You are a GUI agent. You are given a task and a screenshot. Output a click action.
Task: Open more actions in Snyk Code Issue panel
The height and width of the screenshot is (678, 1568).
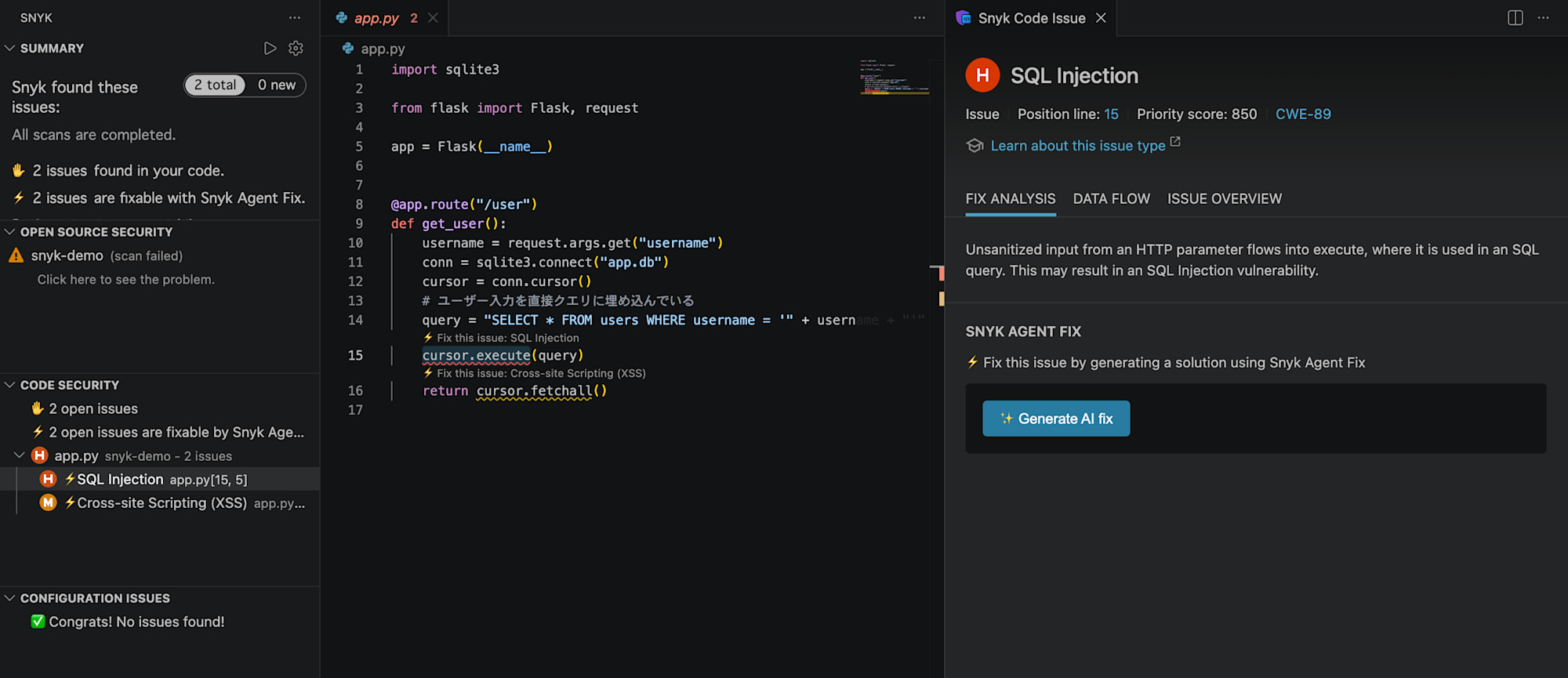click(1543, 17)
